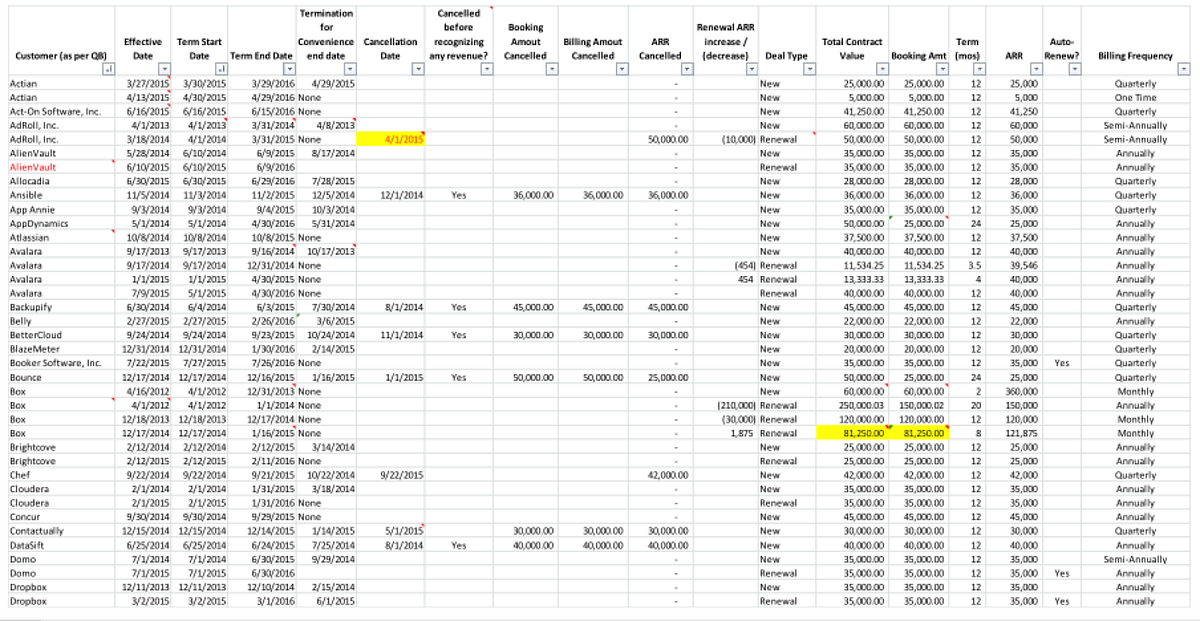Open Renewal ARR increase / (decrease) filter
The height and width of the screenshot is (621, 1200).
753,69
